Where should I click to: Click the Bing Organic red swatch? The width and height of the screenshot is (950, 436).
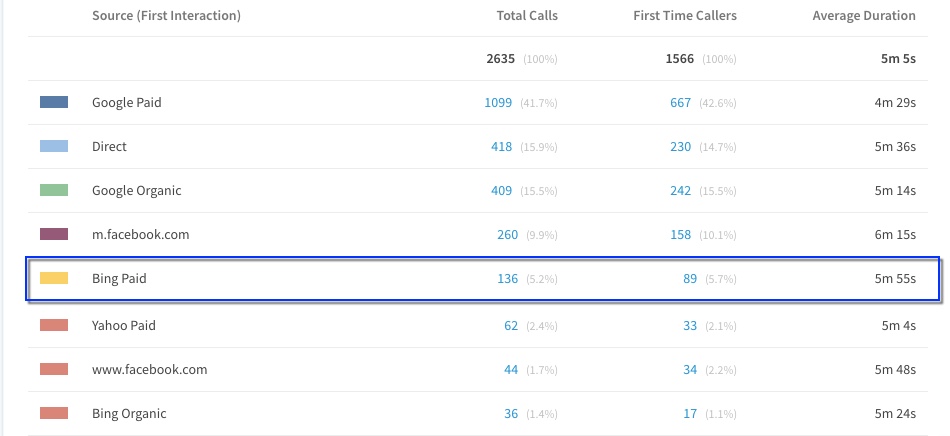coord(54,413)
